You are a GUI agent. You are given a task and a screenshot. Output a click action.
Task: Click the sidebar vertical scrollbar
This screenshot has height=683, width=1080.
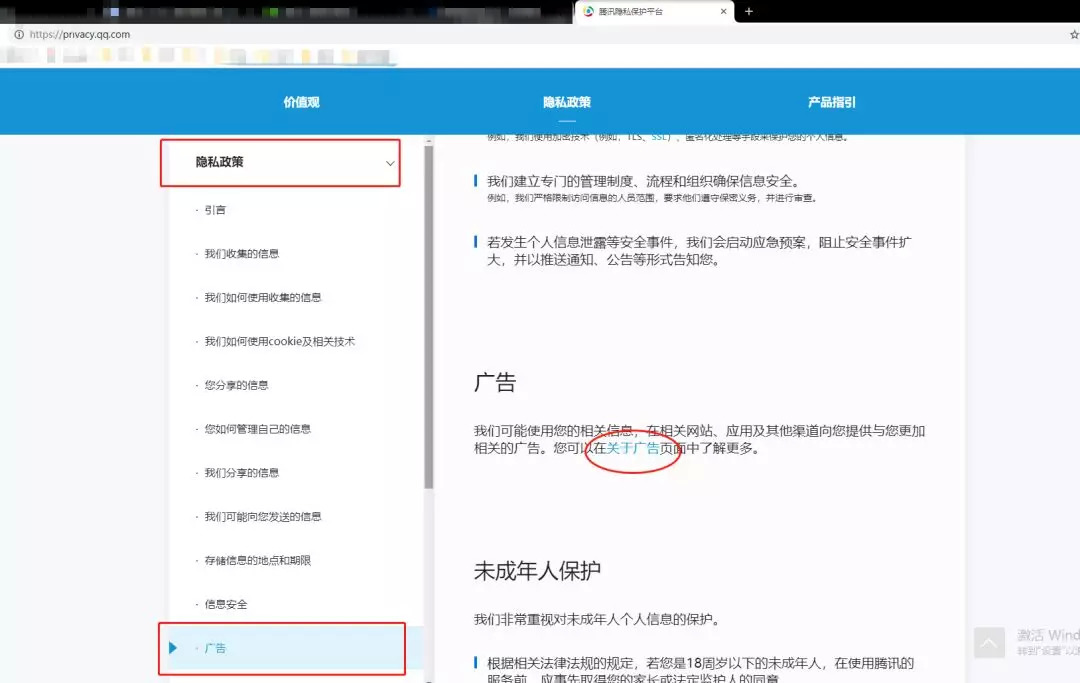[429, 320]
